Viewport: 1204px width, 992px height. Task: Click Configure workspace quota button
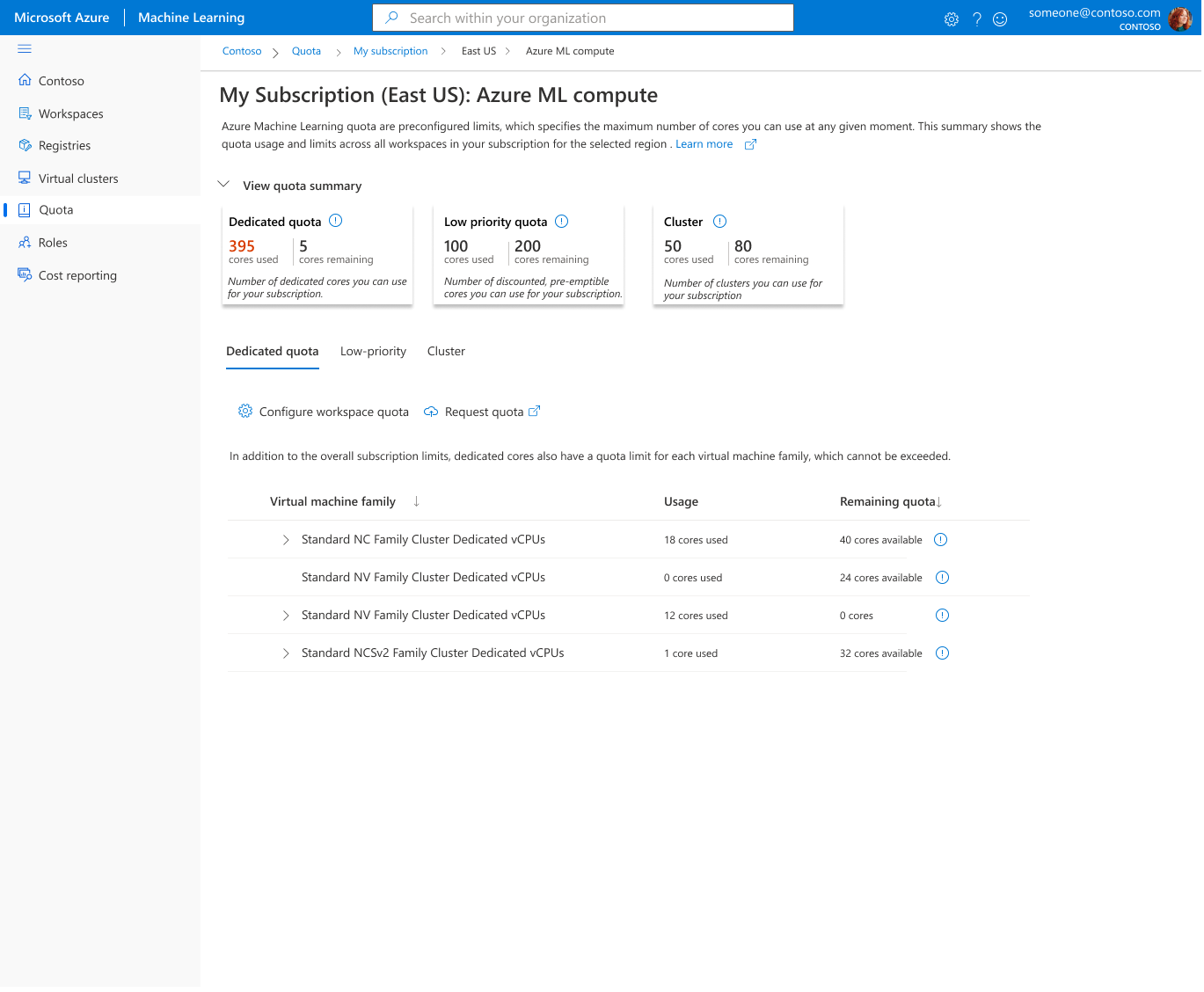tap(324, 412)
